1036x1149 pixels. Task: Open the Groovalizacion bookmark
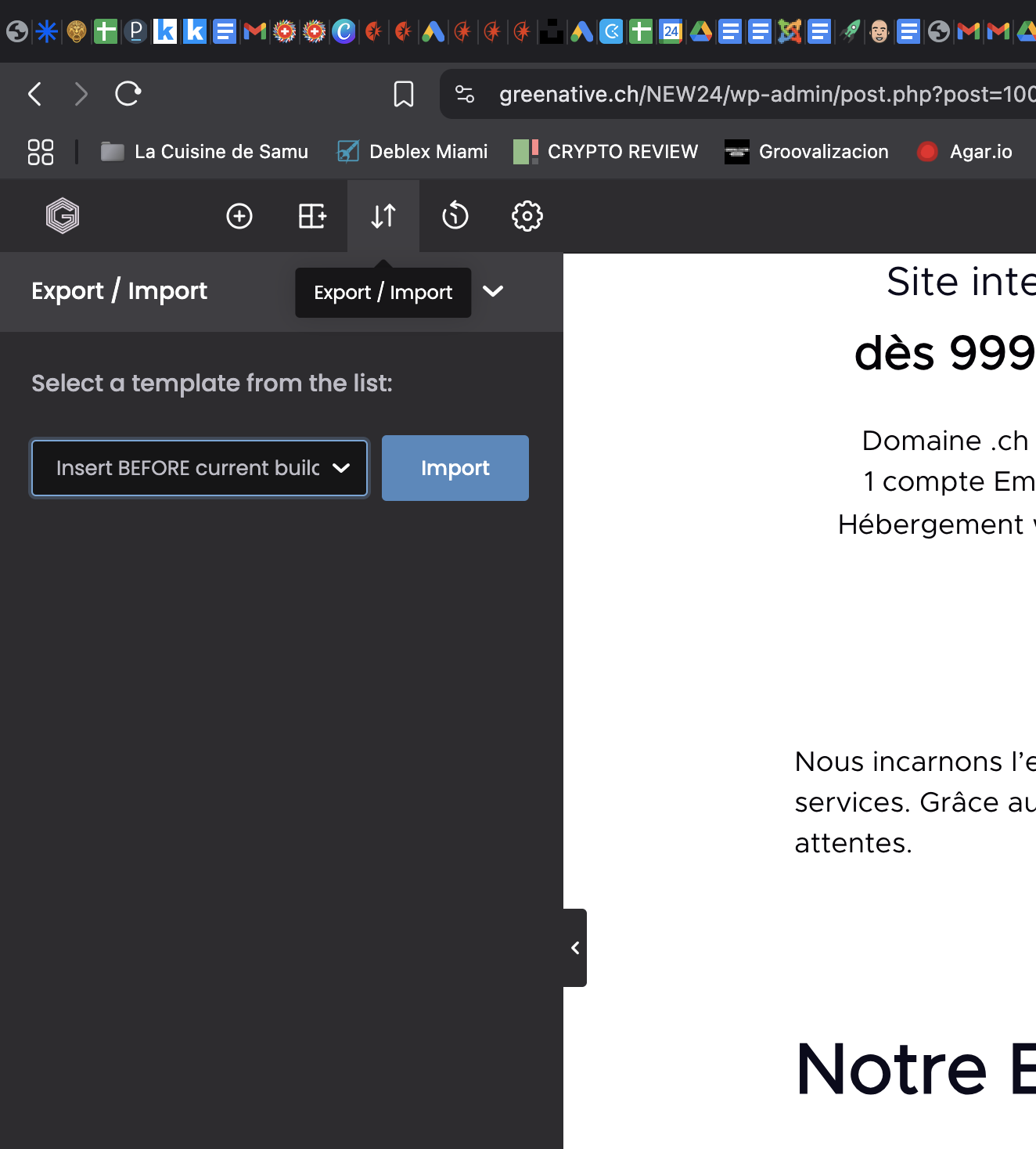coord(807,152)
